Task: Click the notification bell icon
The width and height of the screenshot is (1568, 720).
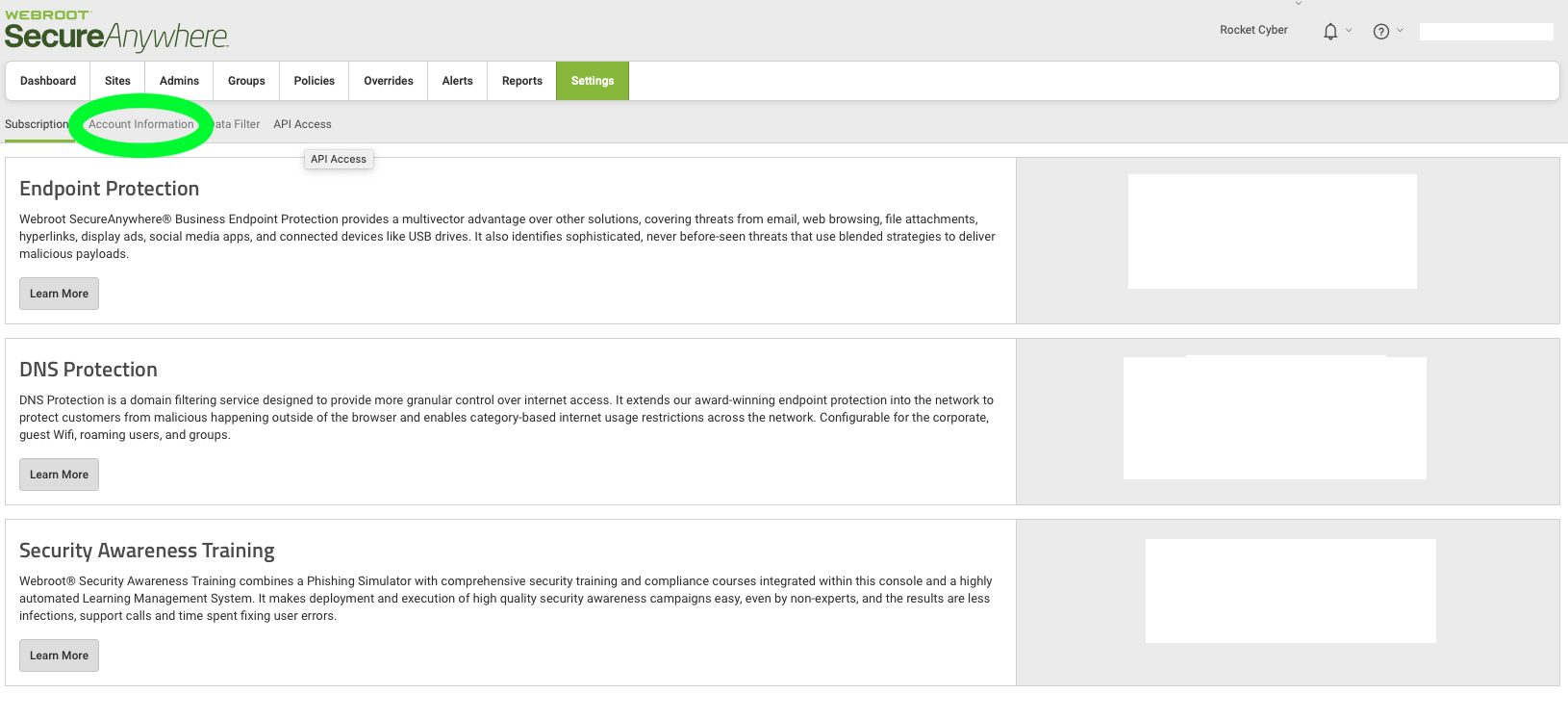Action: (x=1330, y=32)
